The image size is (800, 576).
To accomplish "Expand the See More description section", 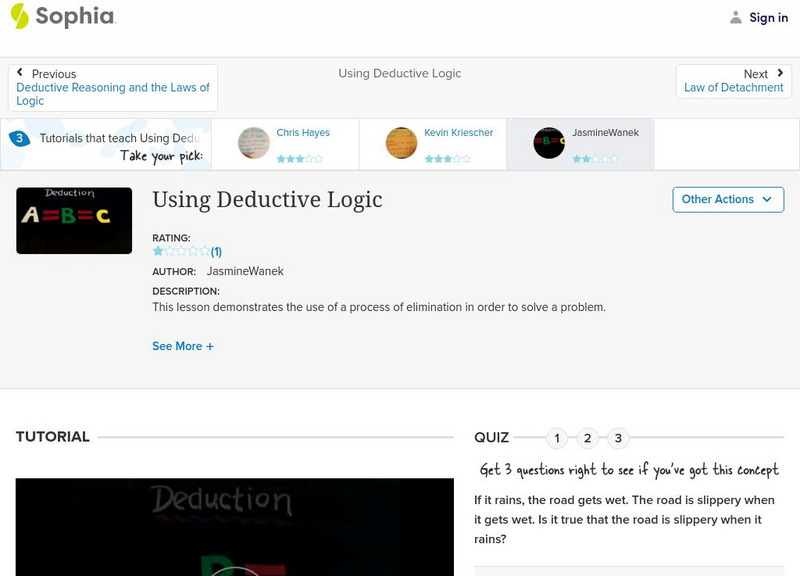I will tap(183, 346).
